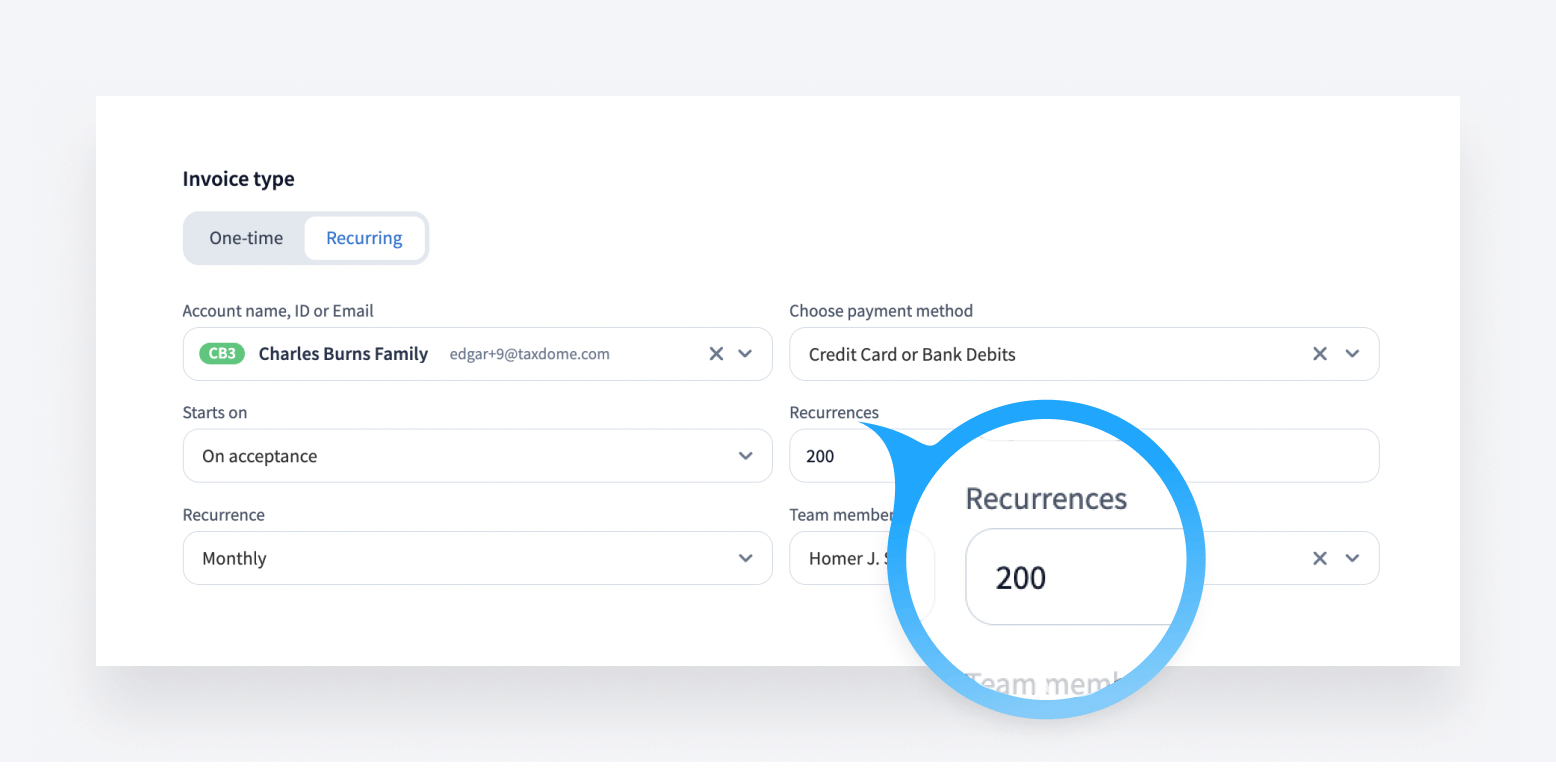Click the magnified Recurrences 200 field
Viewport: 1556px width, 774px height.
click(1060, 578)
